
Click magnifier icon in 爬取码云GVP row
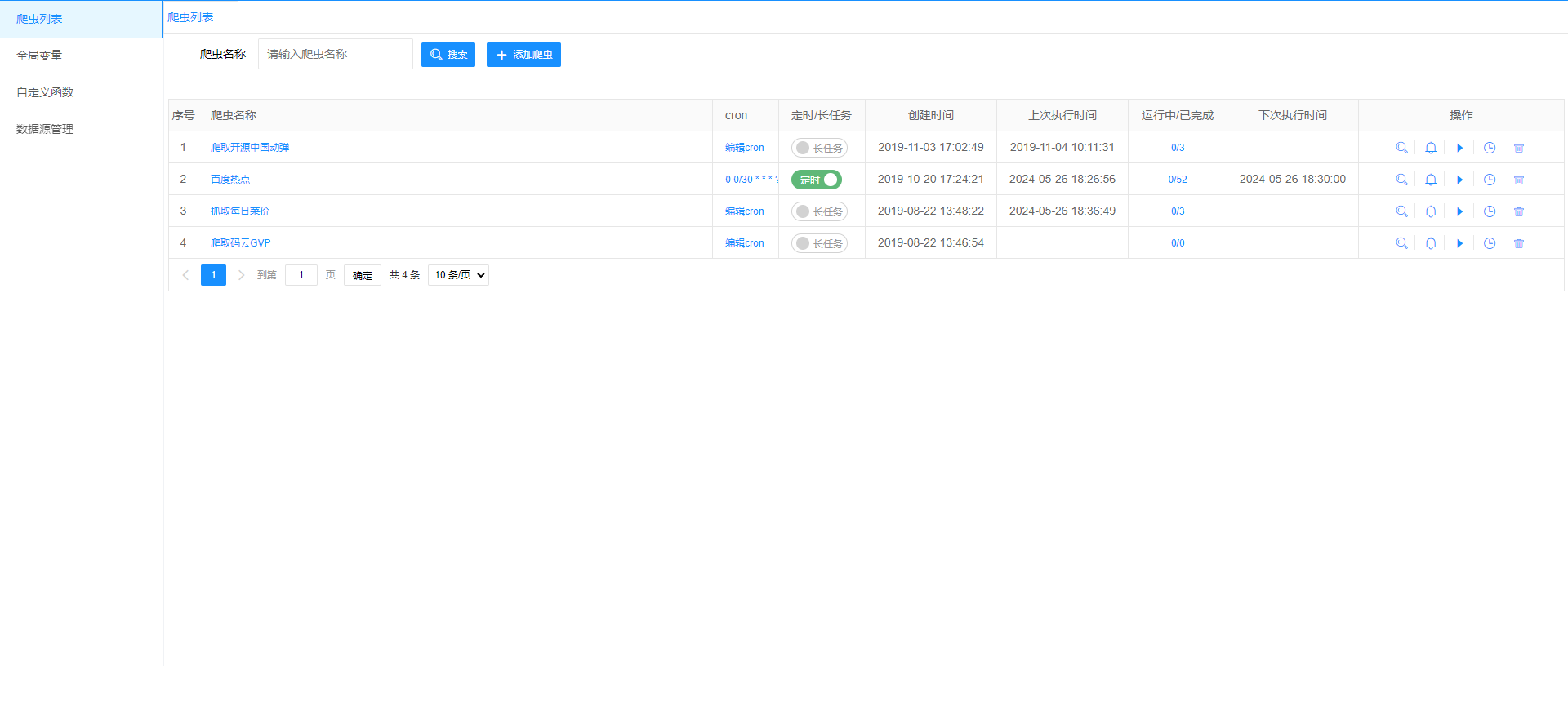(1401, 243)
